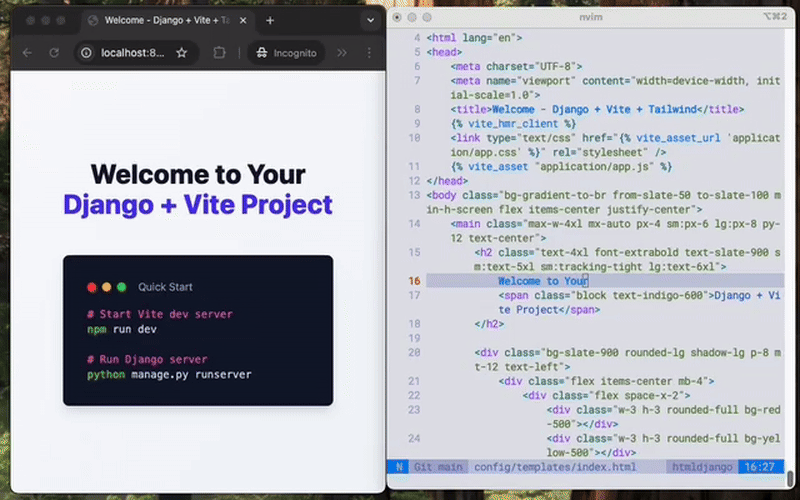Click the browser back arrow
Screen dimensions: 800x500
point(26,53)
